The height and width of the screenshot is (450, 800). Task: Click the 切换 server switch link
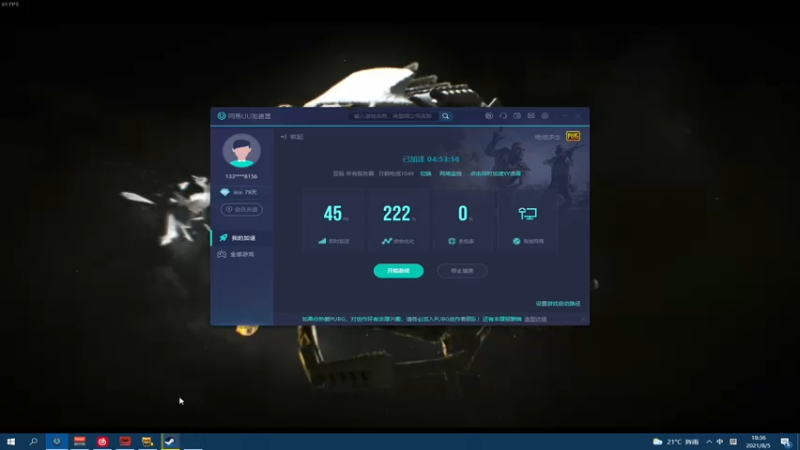click(426, 173)
